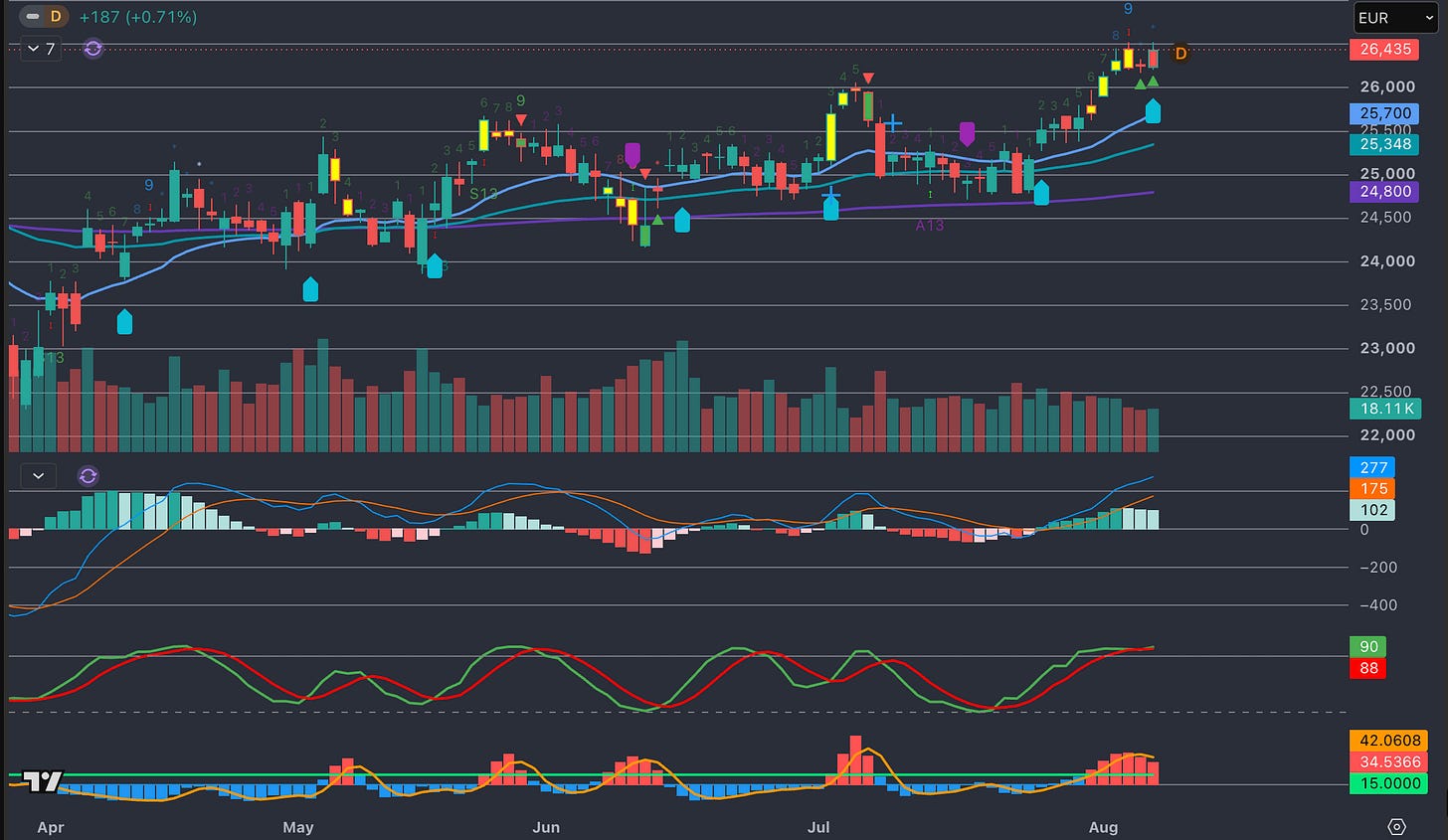This screenshot has width=1448, height=840.
Task: Click the 23,000 price axis label
Action: pyautogui.click(x=1387, y=349)
